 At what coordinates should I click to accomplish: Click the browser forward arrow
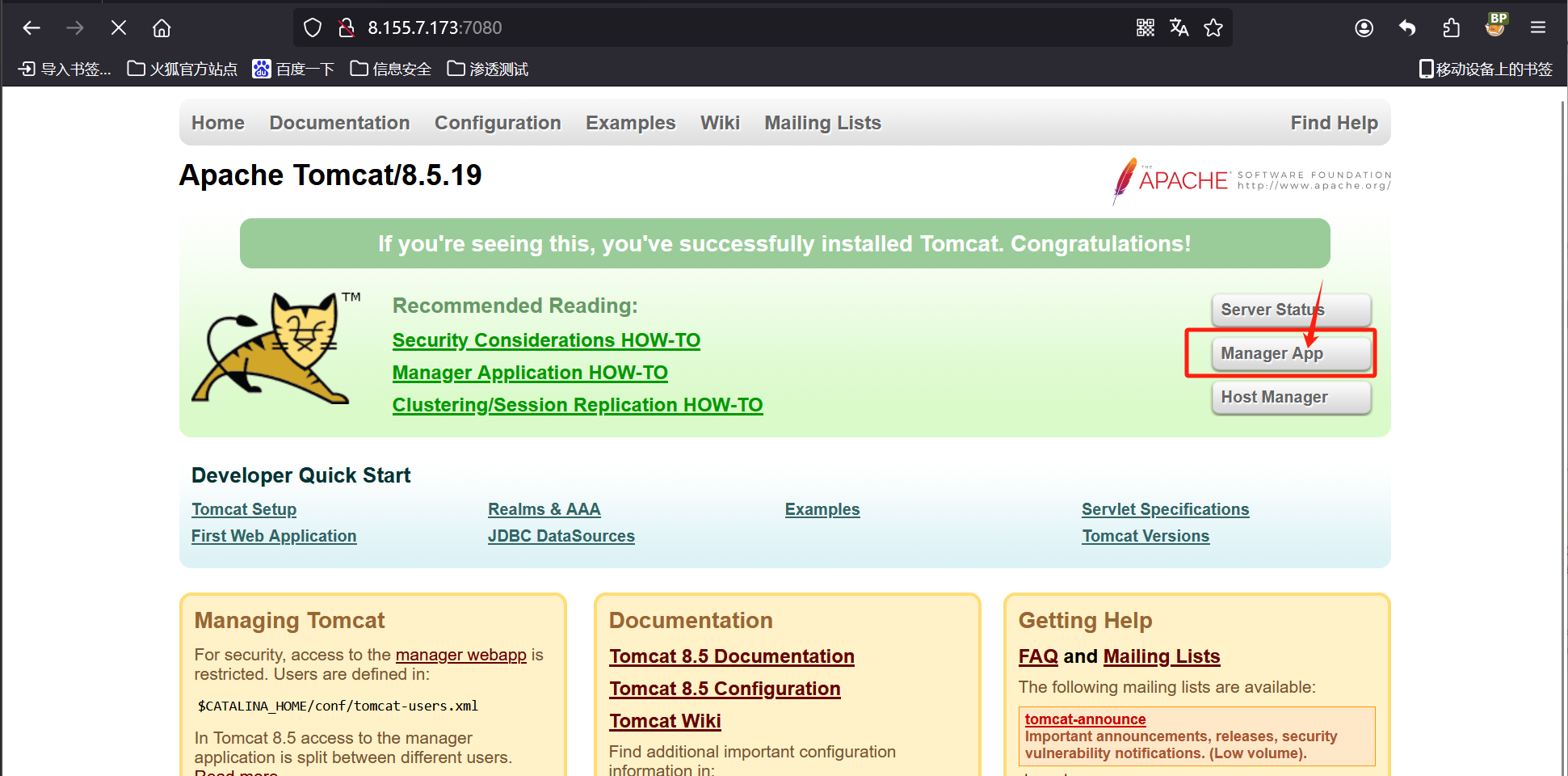(x=75, y=28)
